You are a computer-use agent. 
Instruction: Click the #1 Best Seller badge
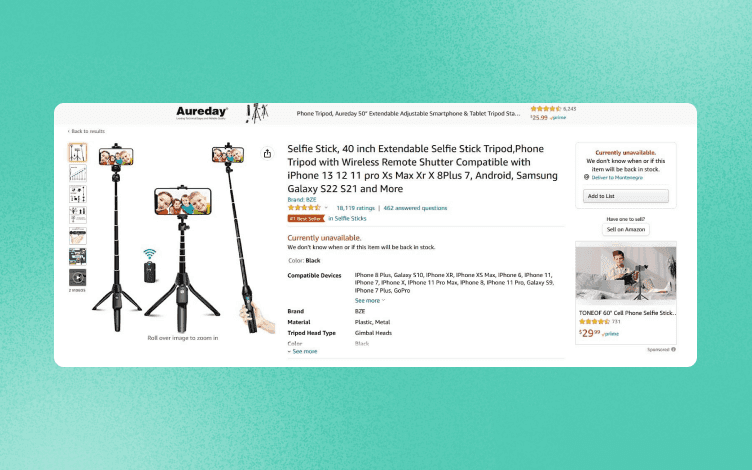[306, 219]
